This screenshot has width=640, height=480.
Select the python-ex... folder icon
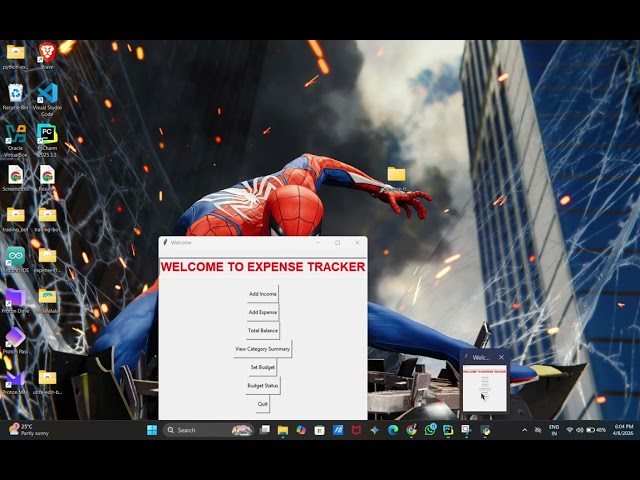16,57
